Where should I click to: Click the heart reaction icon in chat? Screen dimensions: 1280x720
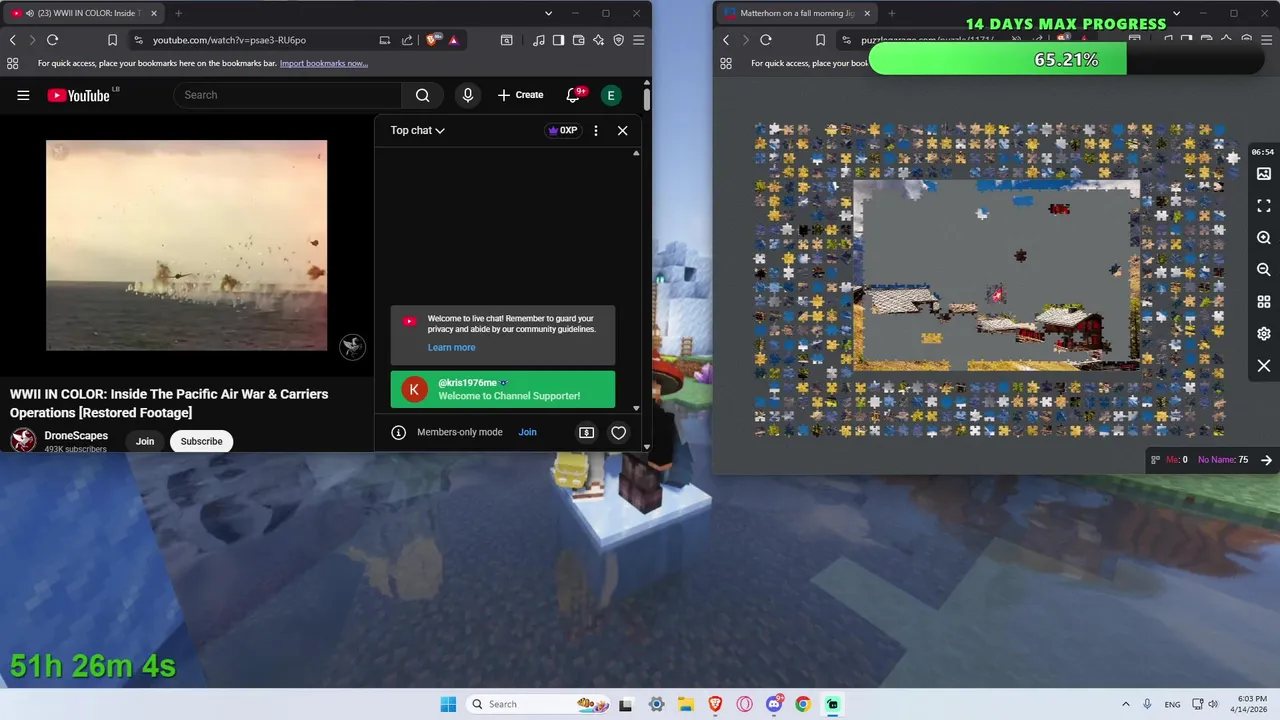(x=619, y=432)
